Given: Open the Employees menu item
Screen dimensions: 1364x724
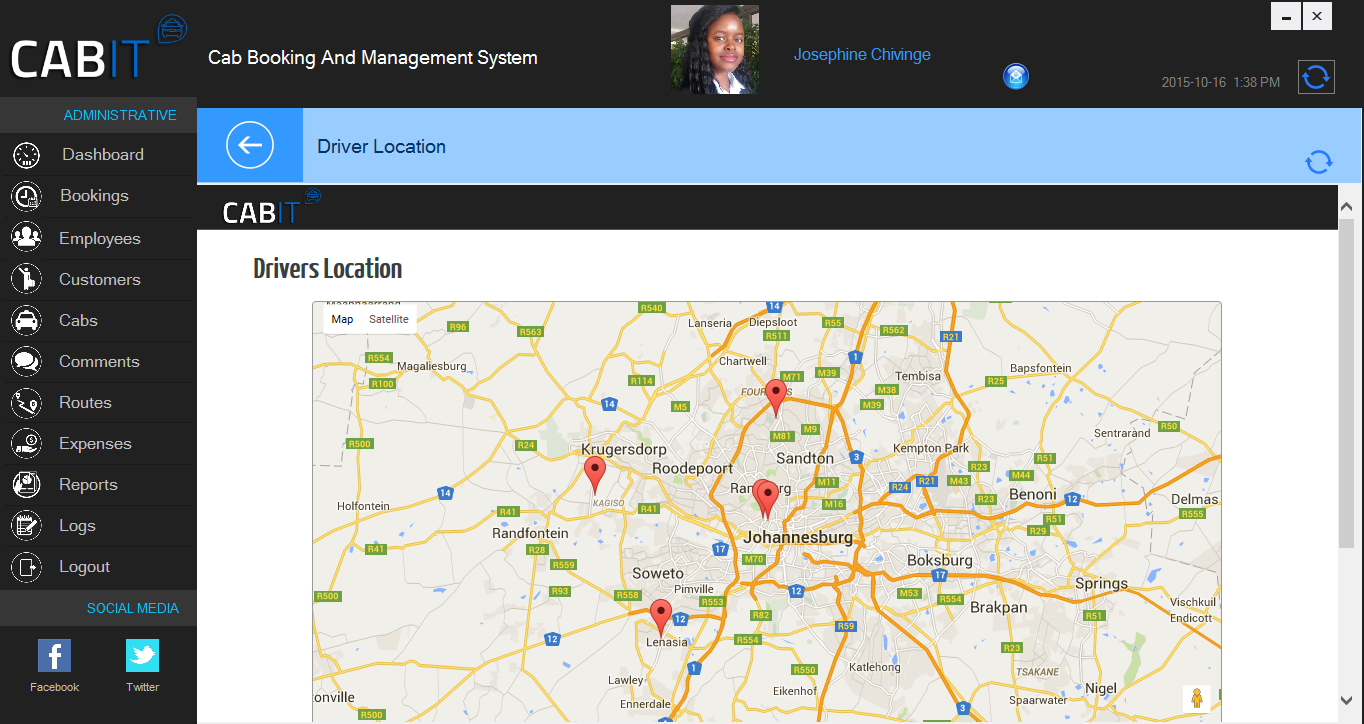Looking at the screenshot, I should [98, 238].
